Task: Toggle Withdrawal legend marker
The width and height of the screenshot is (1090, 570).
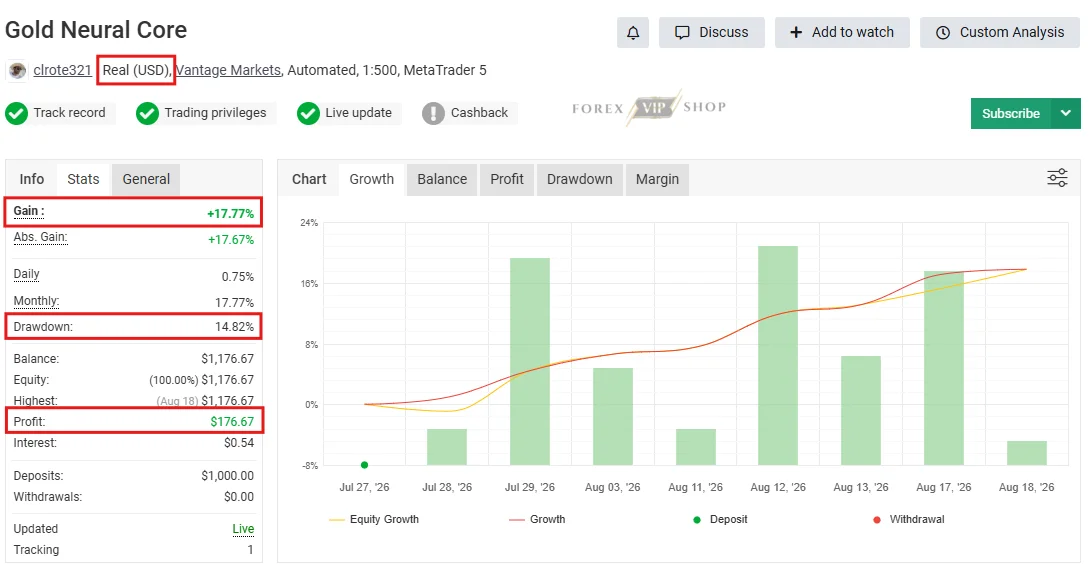Action: point(909,519)
